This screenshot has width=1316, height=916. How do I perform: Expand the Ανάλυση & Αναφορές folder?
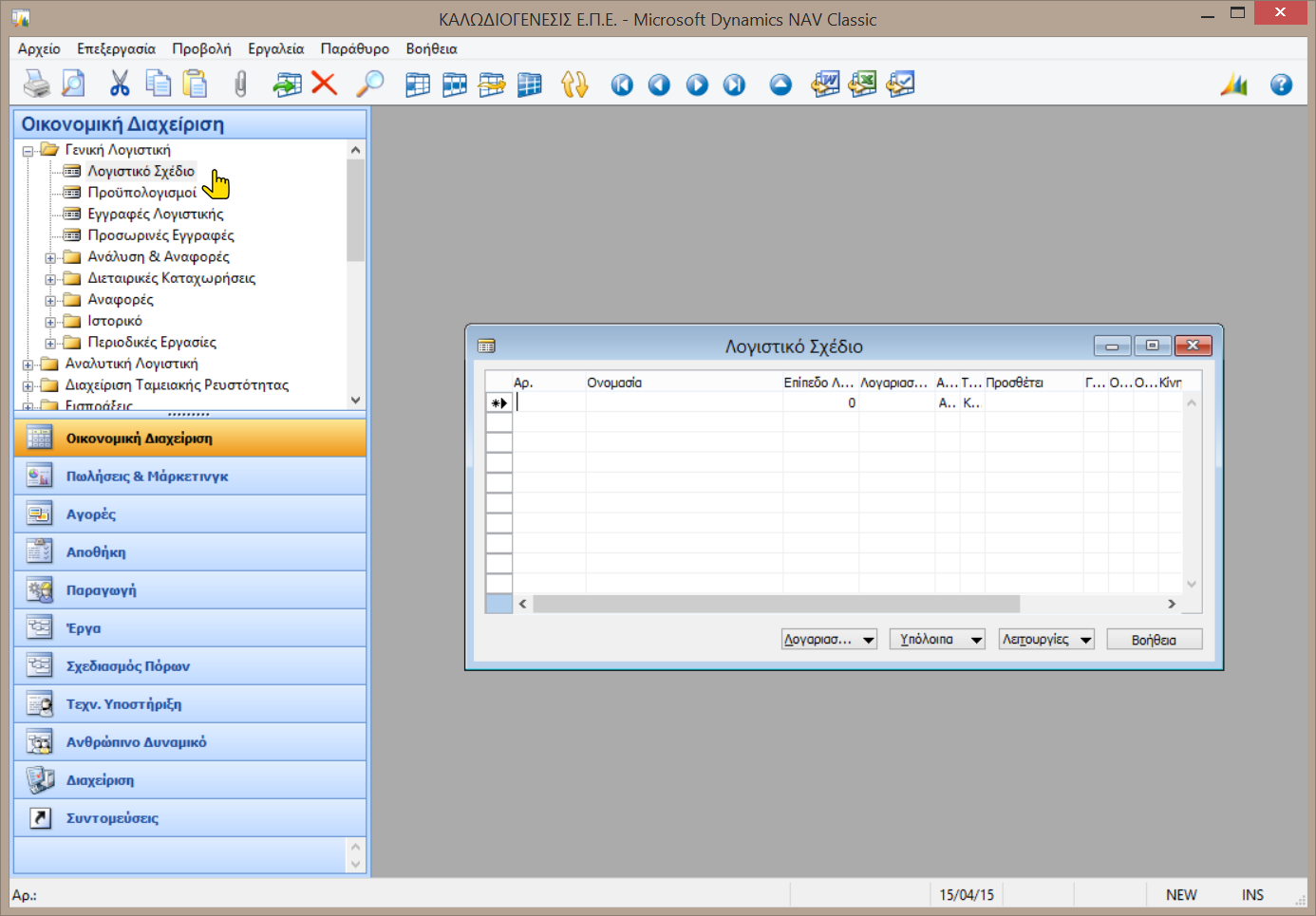tap(51, 257)
